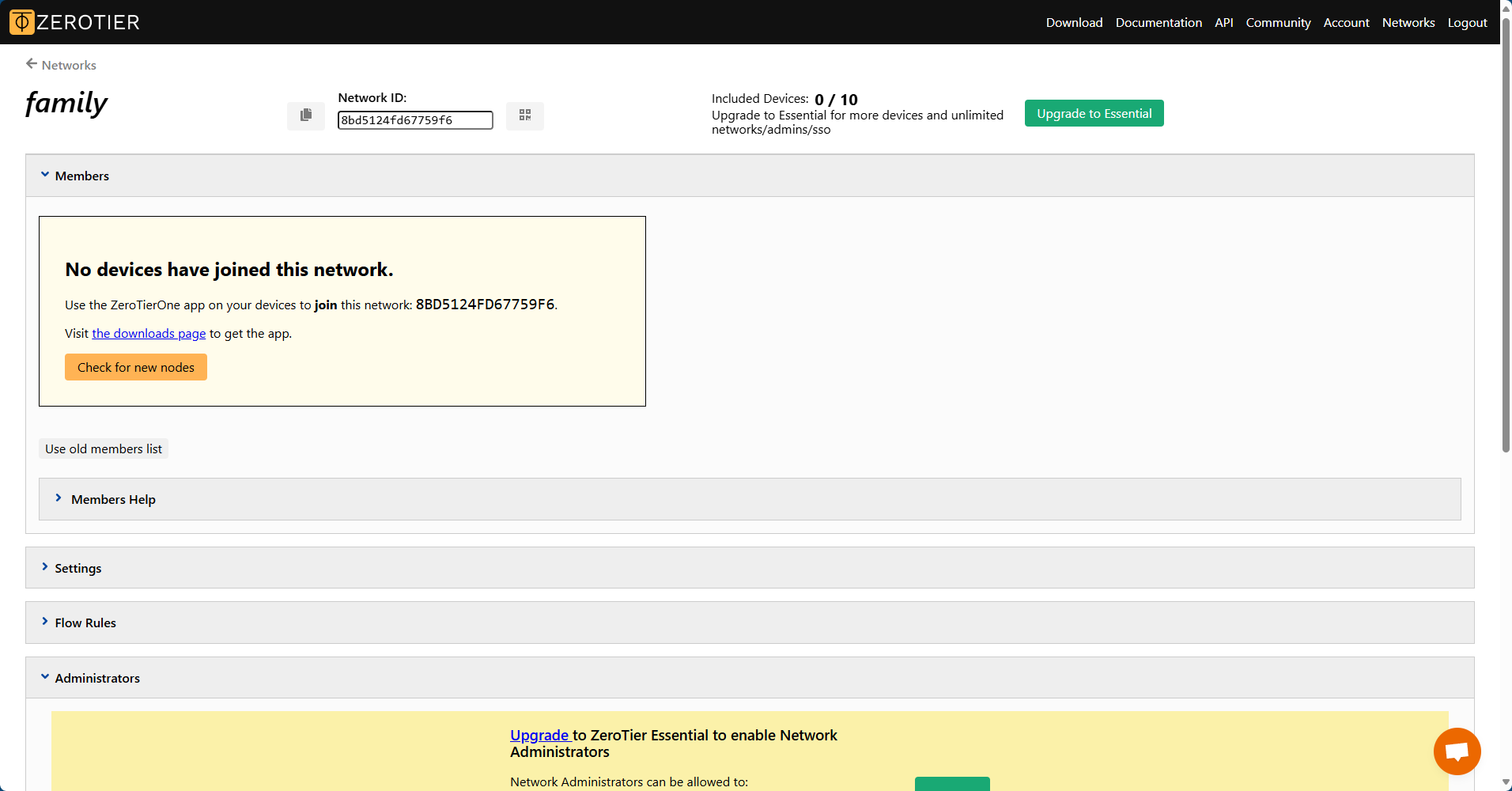Click the page vertical scrollbar
Image resolution: width=1512 pixels, height=791 pixels.
pos(1506,237)
